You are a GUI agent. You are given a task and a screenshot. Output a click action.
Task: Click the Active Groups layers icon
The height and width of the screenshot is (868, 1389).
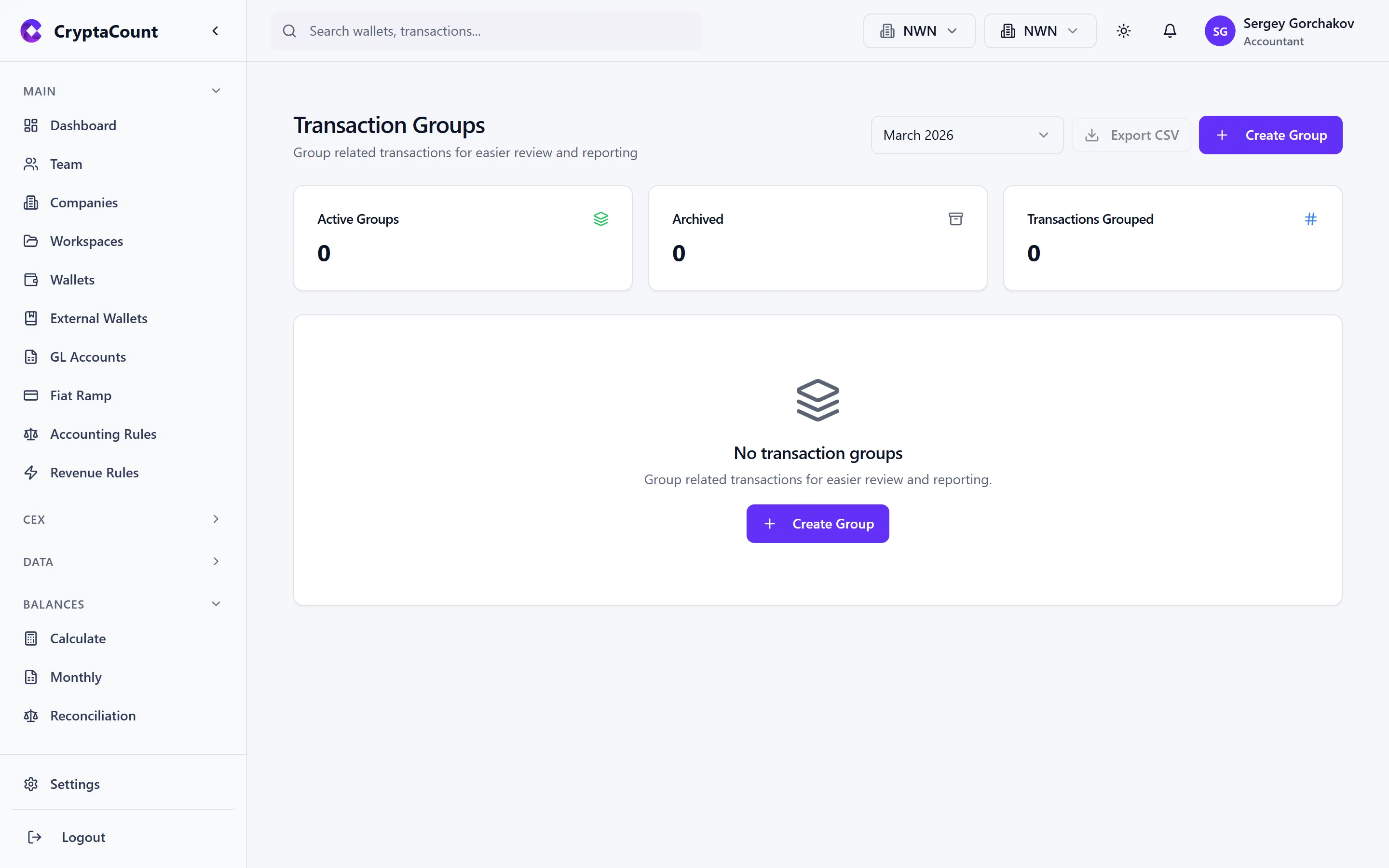pyautogui.click(x=600, y=219)
